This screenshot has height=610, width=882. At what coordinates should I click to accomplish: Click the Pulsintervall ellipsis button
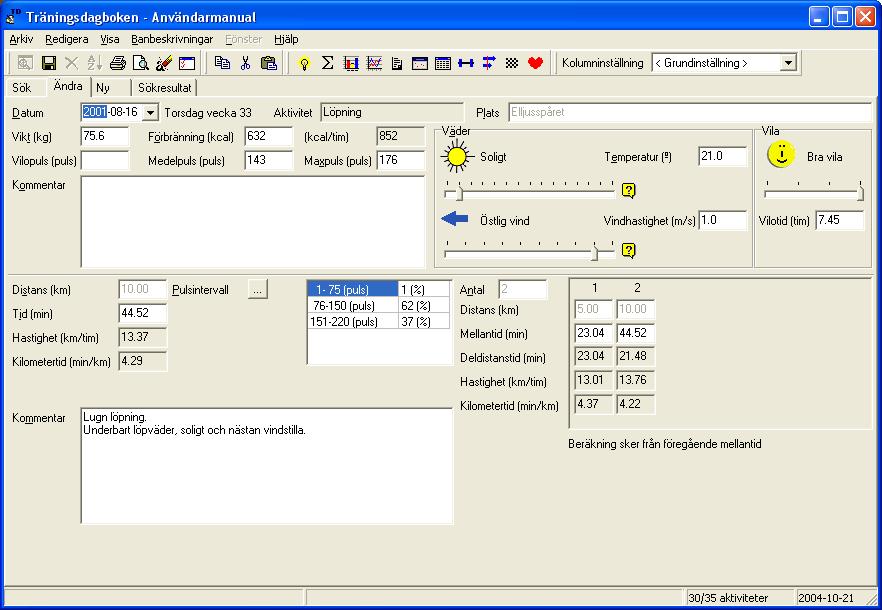pos(258,290)
